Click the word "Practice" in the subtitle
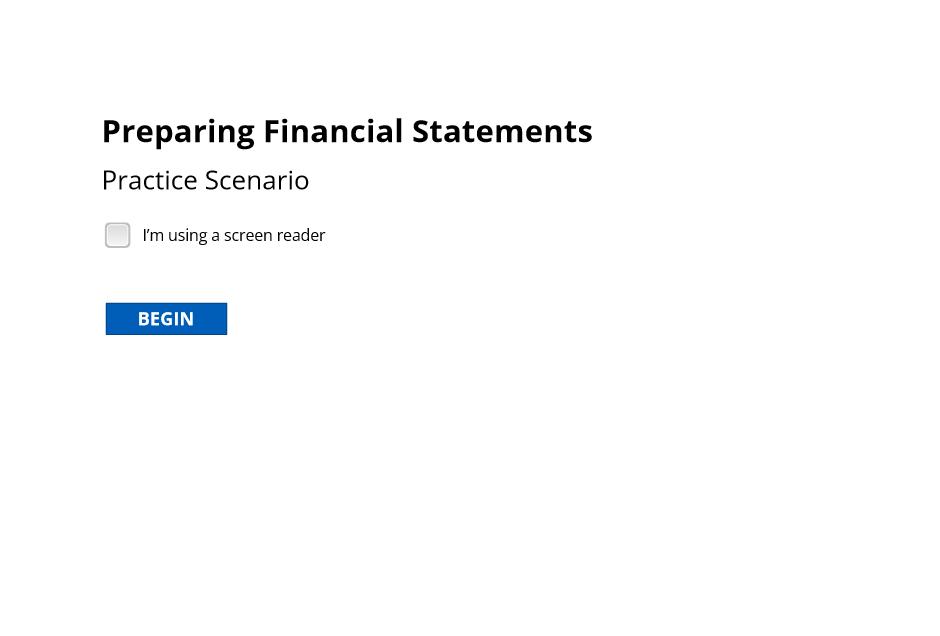Image resolution: width=940 pixels, height=636 pixels. click(150, 180)
